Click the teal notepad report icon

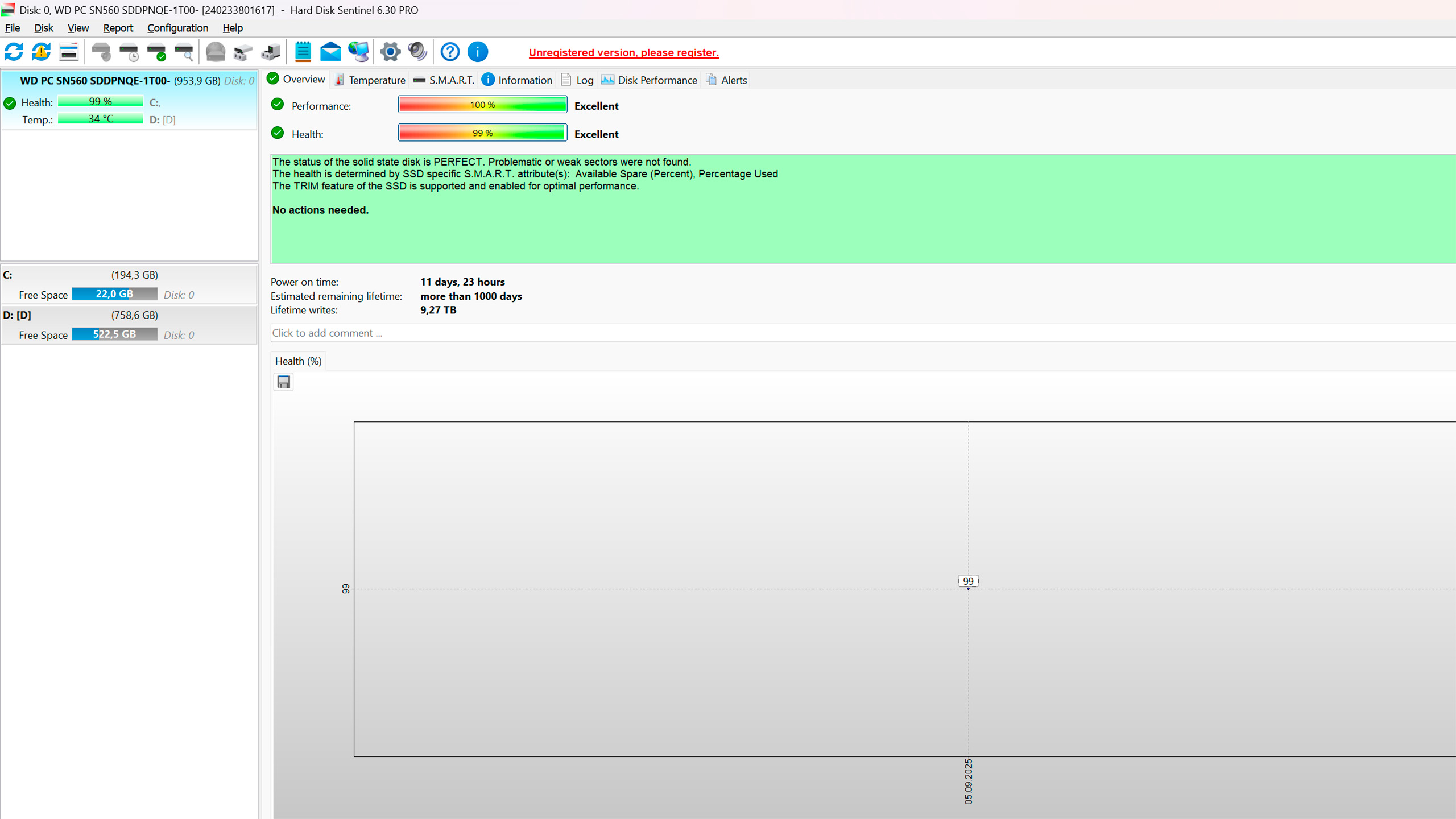303,52
